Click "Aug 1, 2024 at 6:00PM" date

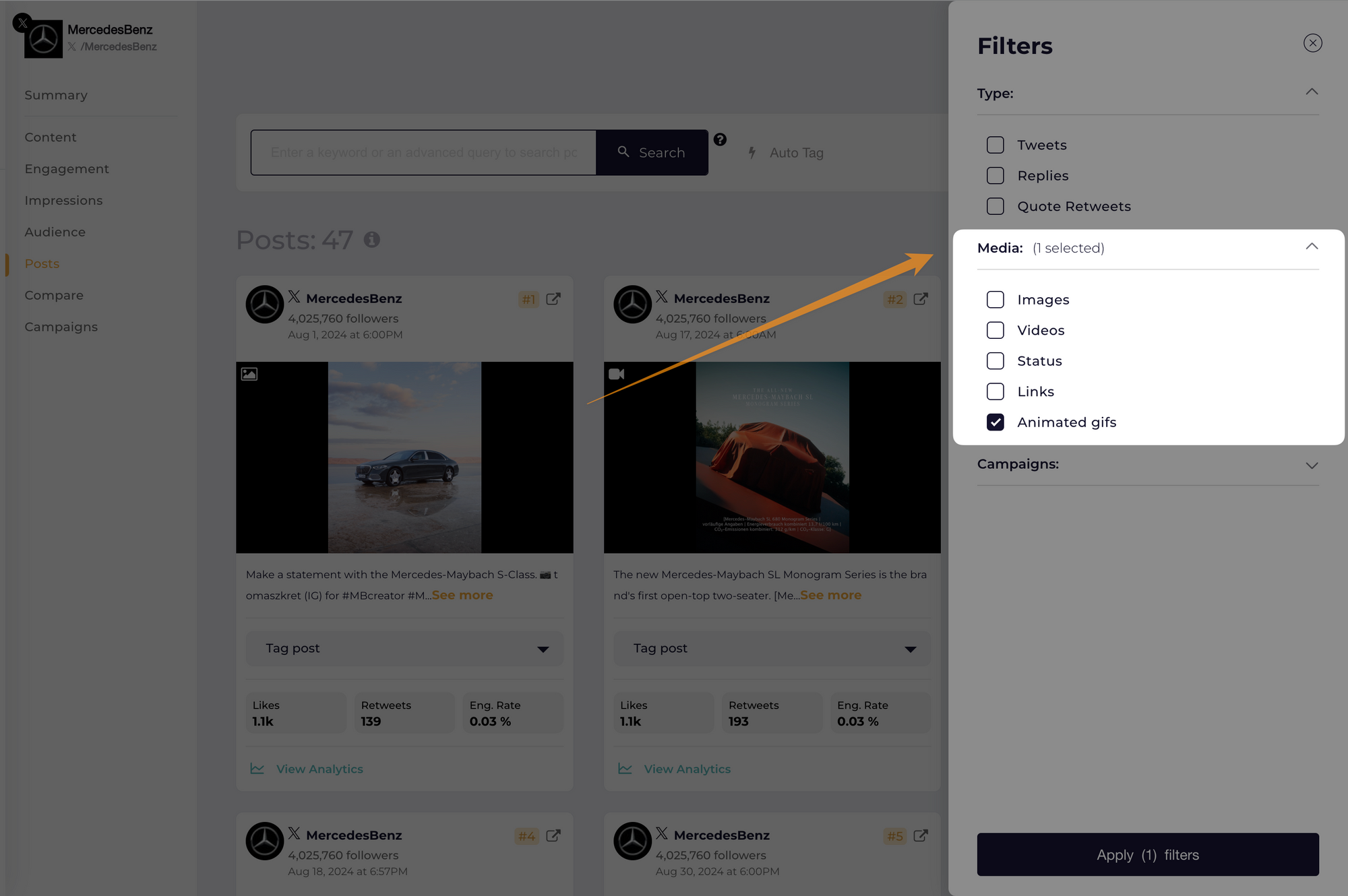345,335
